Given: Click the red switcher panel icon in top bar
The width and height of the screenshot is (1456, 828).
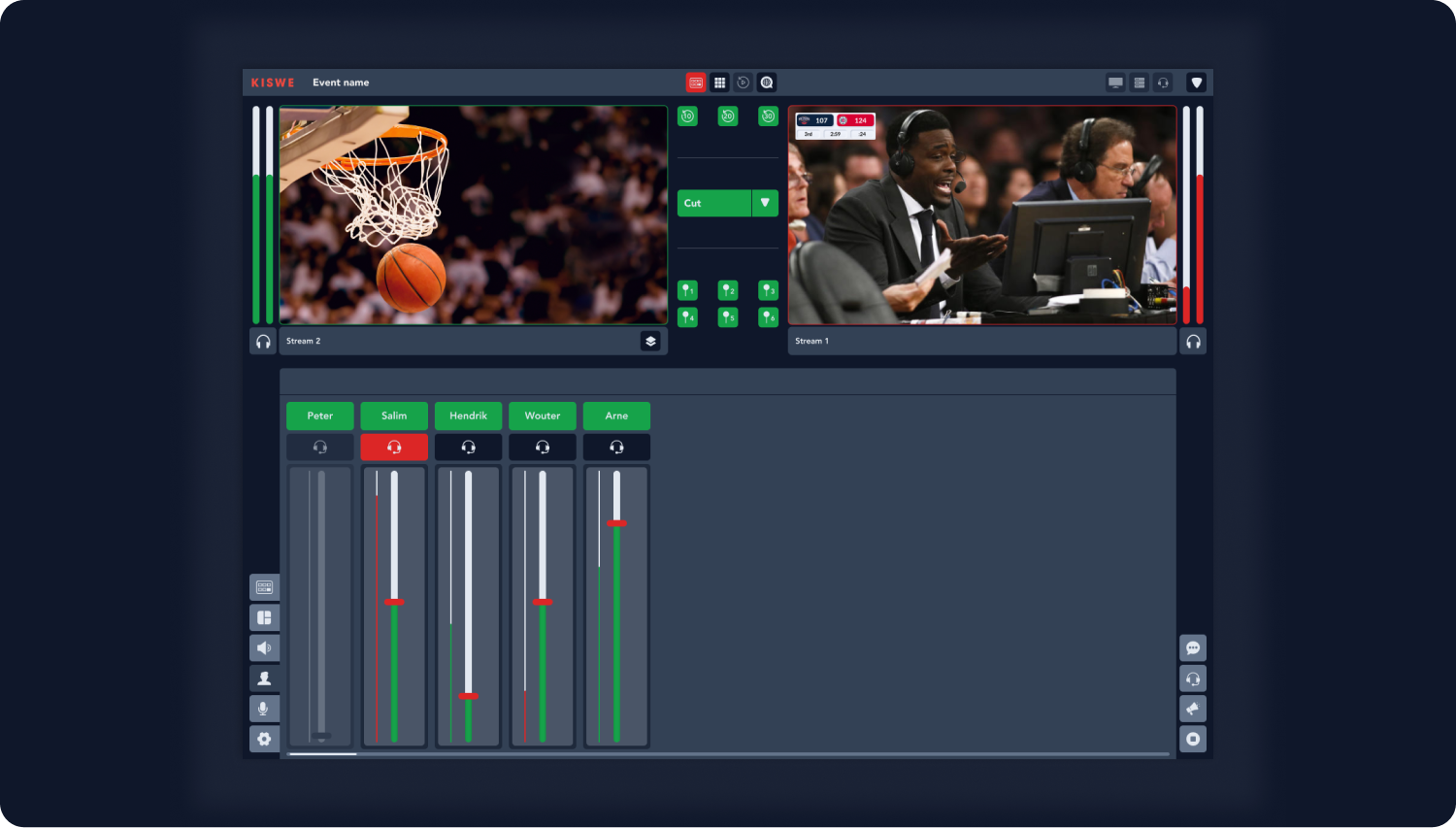Looking at the screenshot, I should [x=696, y=83].
